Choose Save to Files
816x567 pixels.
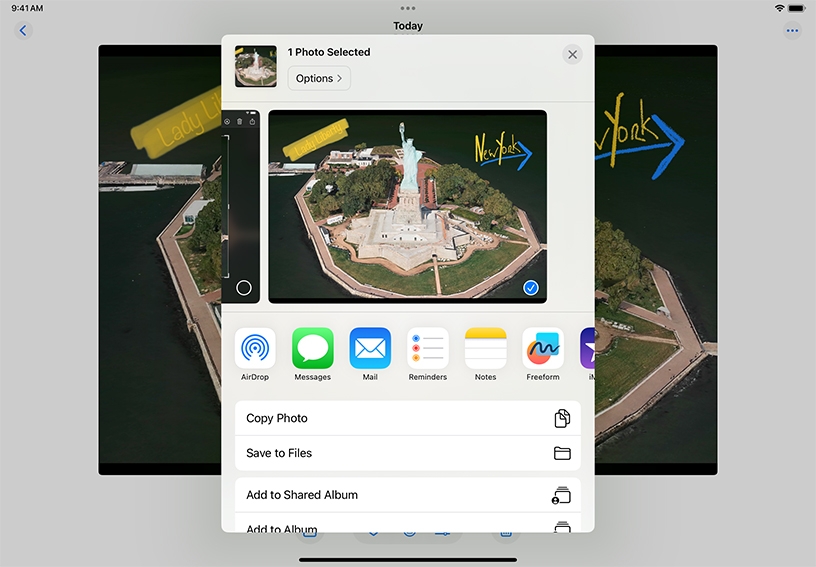[407, 453]
